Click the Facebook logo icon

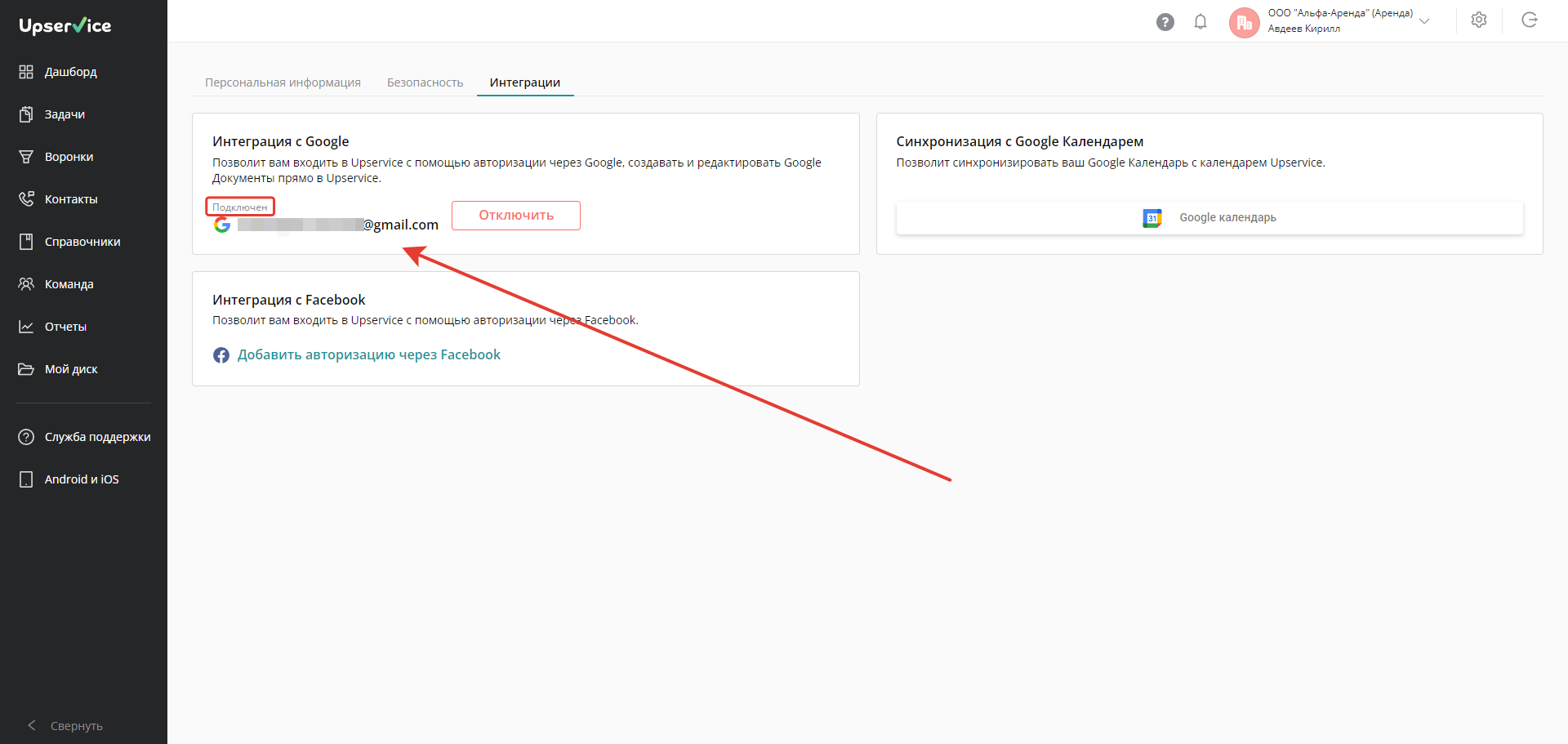click(x=221, y=355)
